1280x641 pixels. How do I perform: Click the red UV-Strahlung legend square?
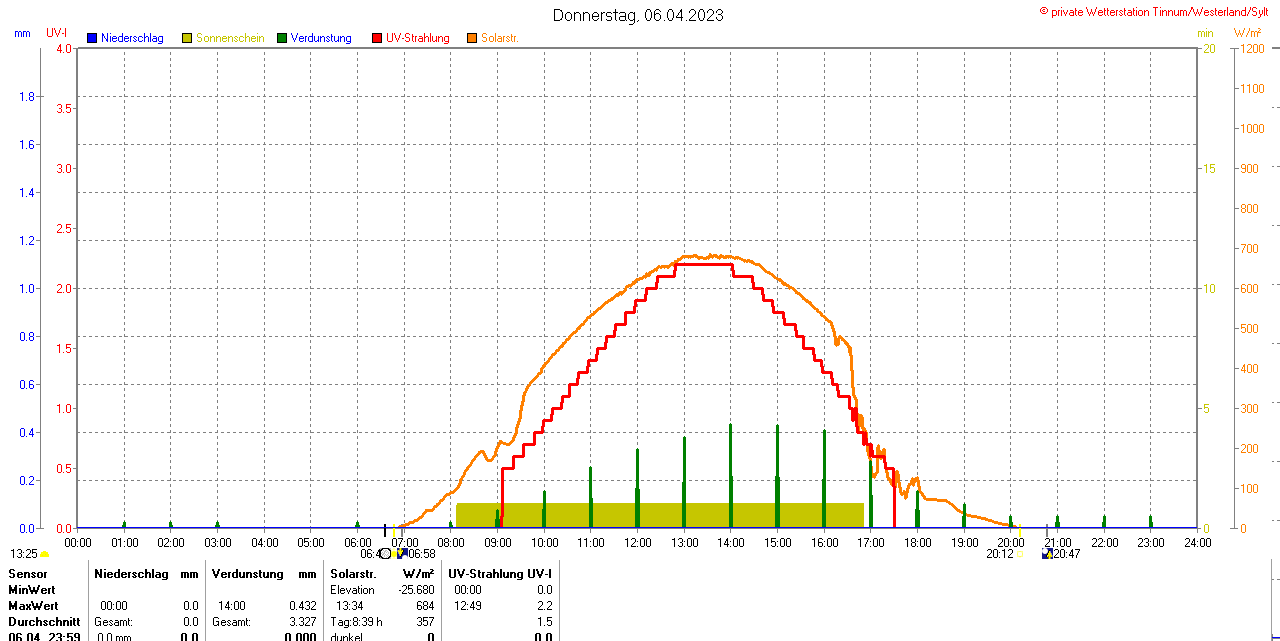pos(377,38)
